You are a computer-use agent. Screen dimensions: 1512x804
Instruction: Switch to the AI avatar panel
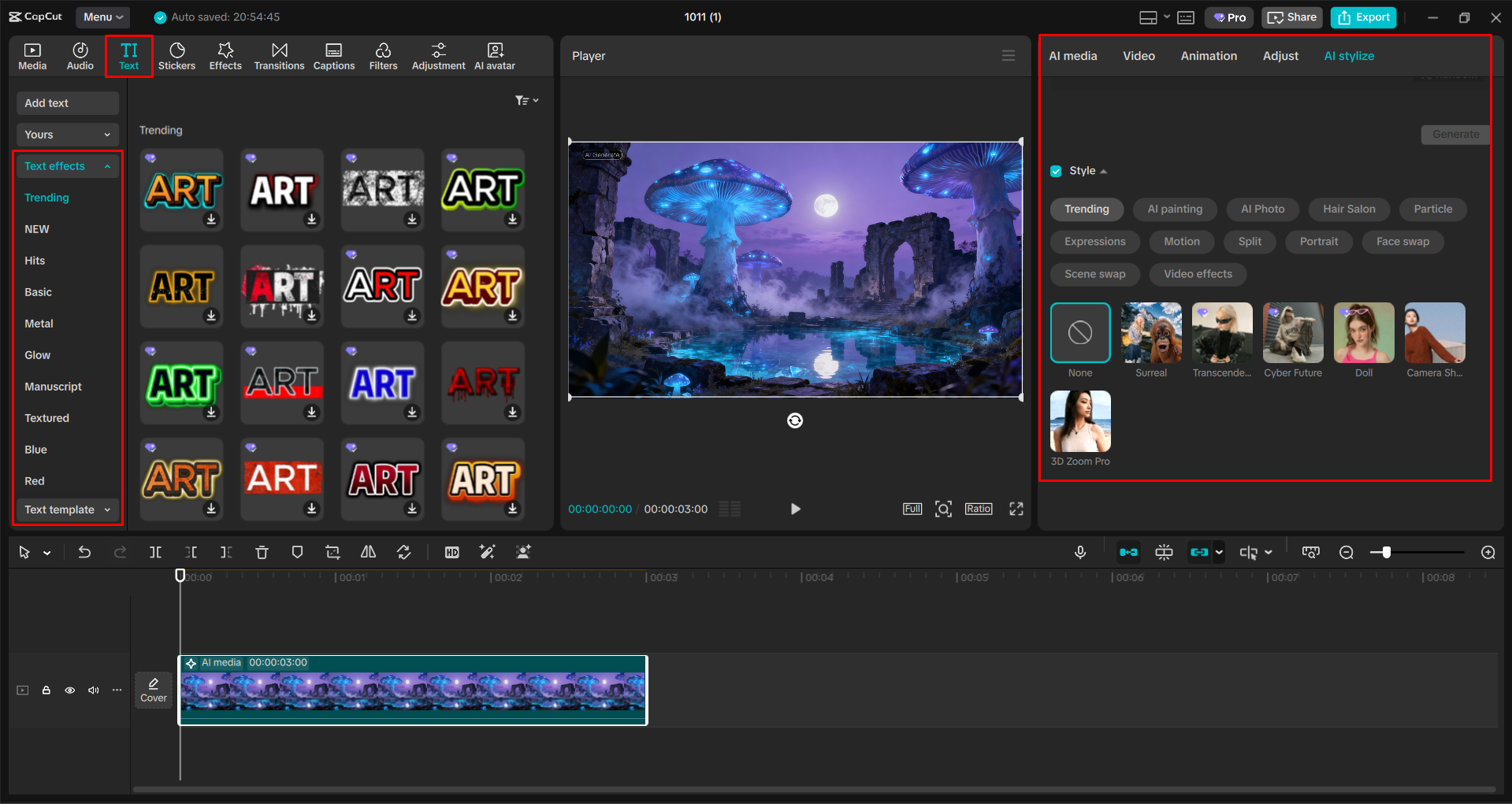494,55
